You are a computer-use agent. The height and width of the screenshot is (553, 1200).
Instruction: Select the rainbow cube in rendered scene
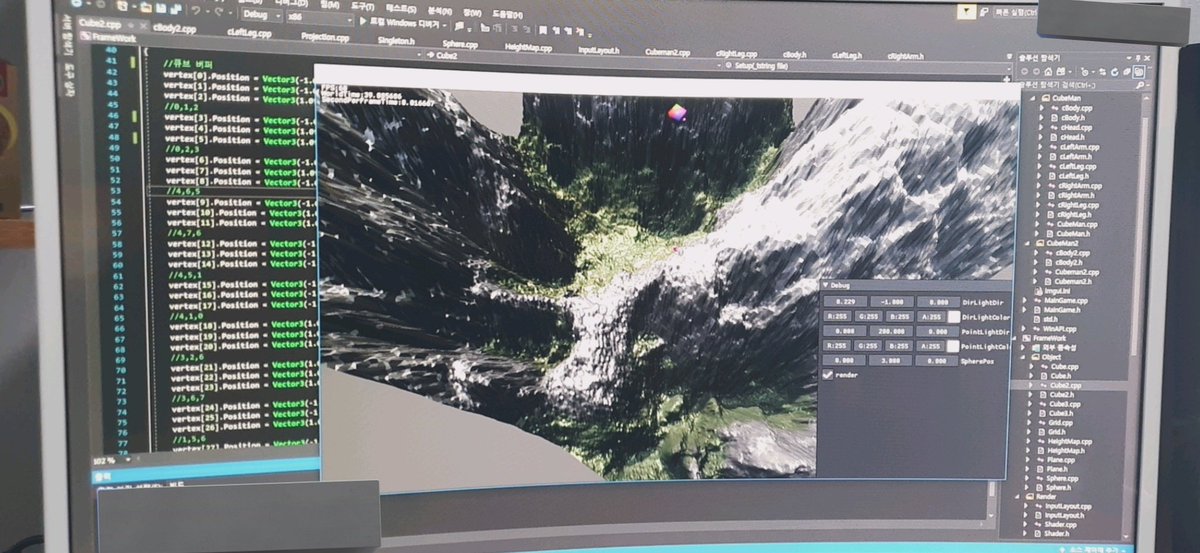[678, 112]
